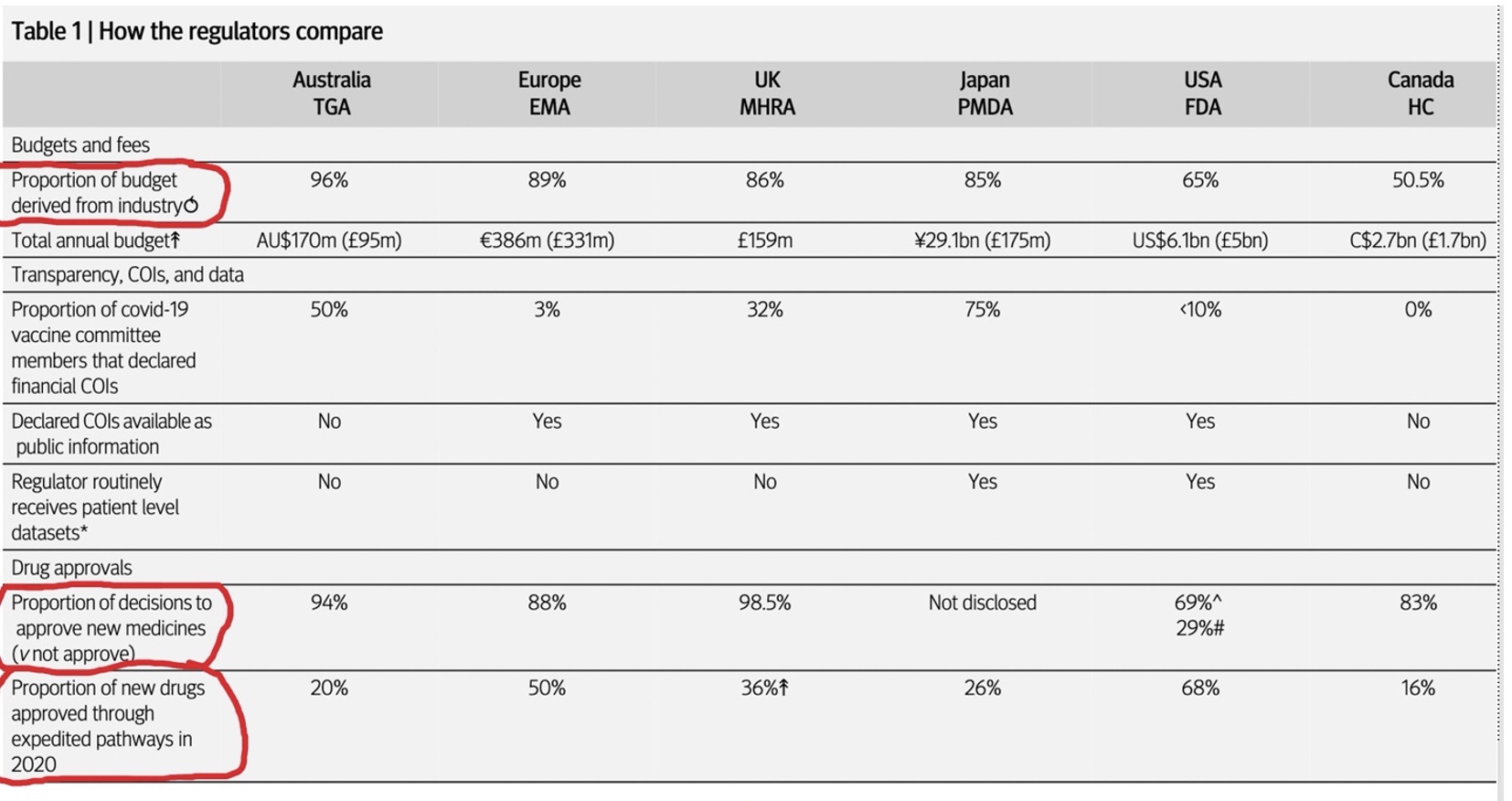Select the Australia TGA column header

tap(331, 93)
